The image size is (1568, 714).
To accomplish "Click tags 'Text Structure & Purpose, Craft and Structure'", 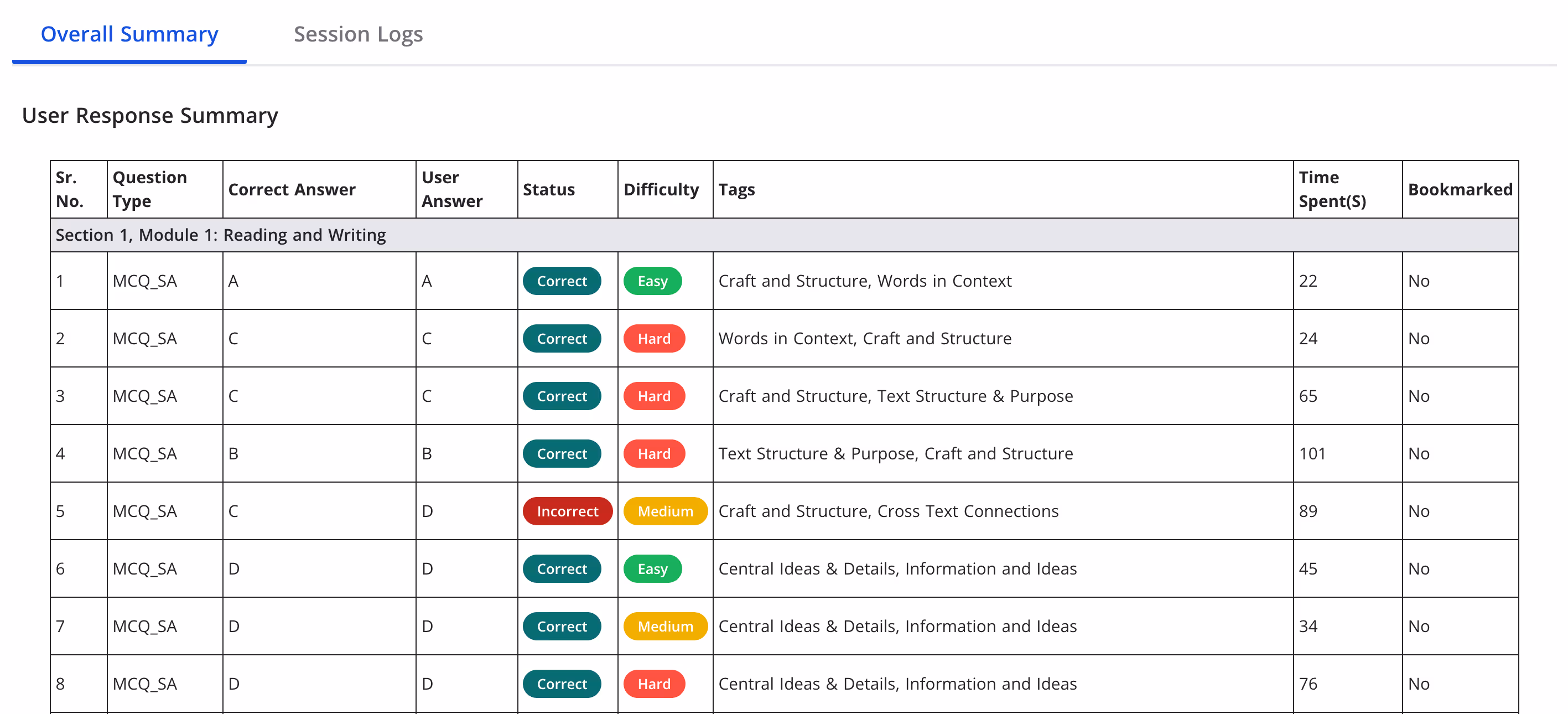I will pyautogui.click(x=895, y=453).
